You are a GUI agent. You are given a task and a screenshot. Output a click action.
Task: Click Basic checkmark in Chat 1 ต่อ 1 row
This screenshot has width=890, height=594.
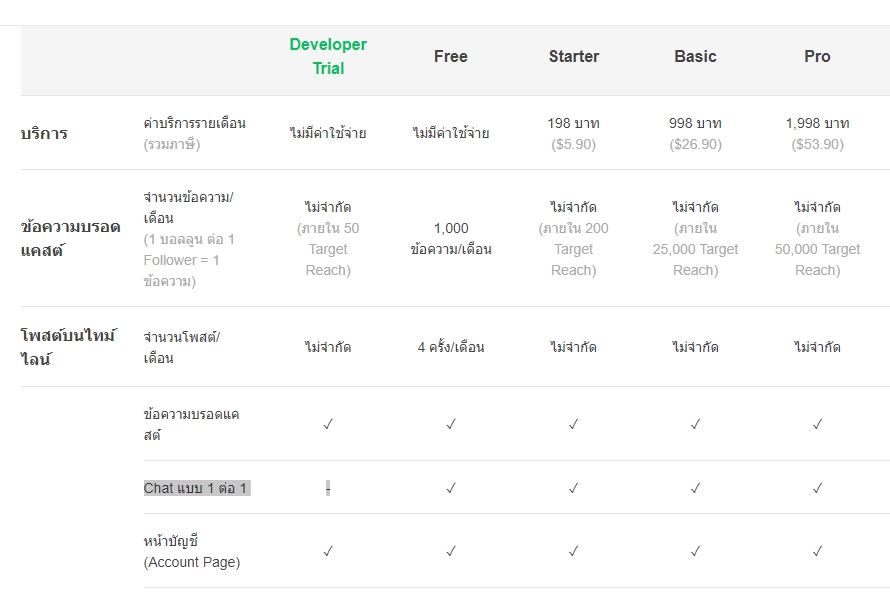[x=695, y=488]
